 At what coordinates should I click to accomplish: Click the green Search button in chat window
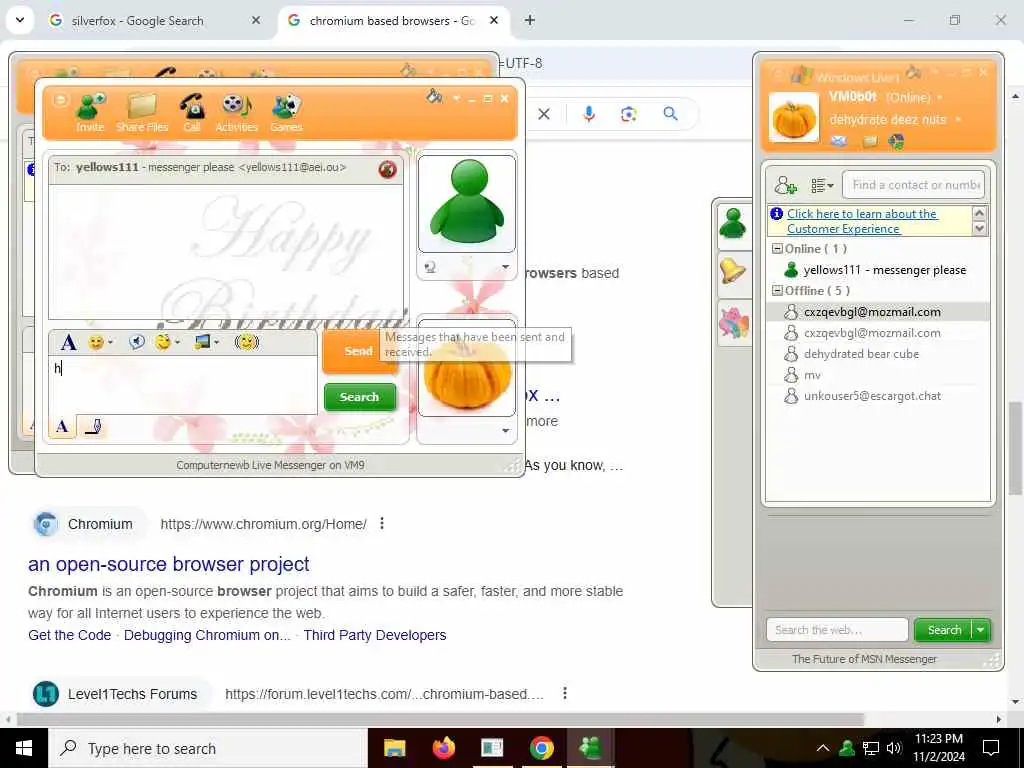coord(359,397)
